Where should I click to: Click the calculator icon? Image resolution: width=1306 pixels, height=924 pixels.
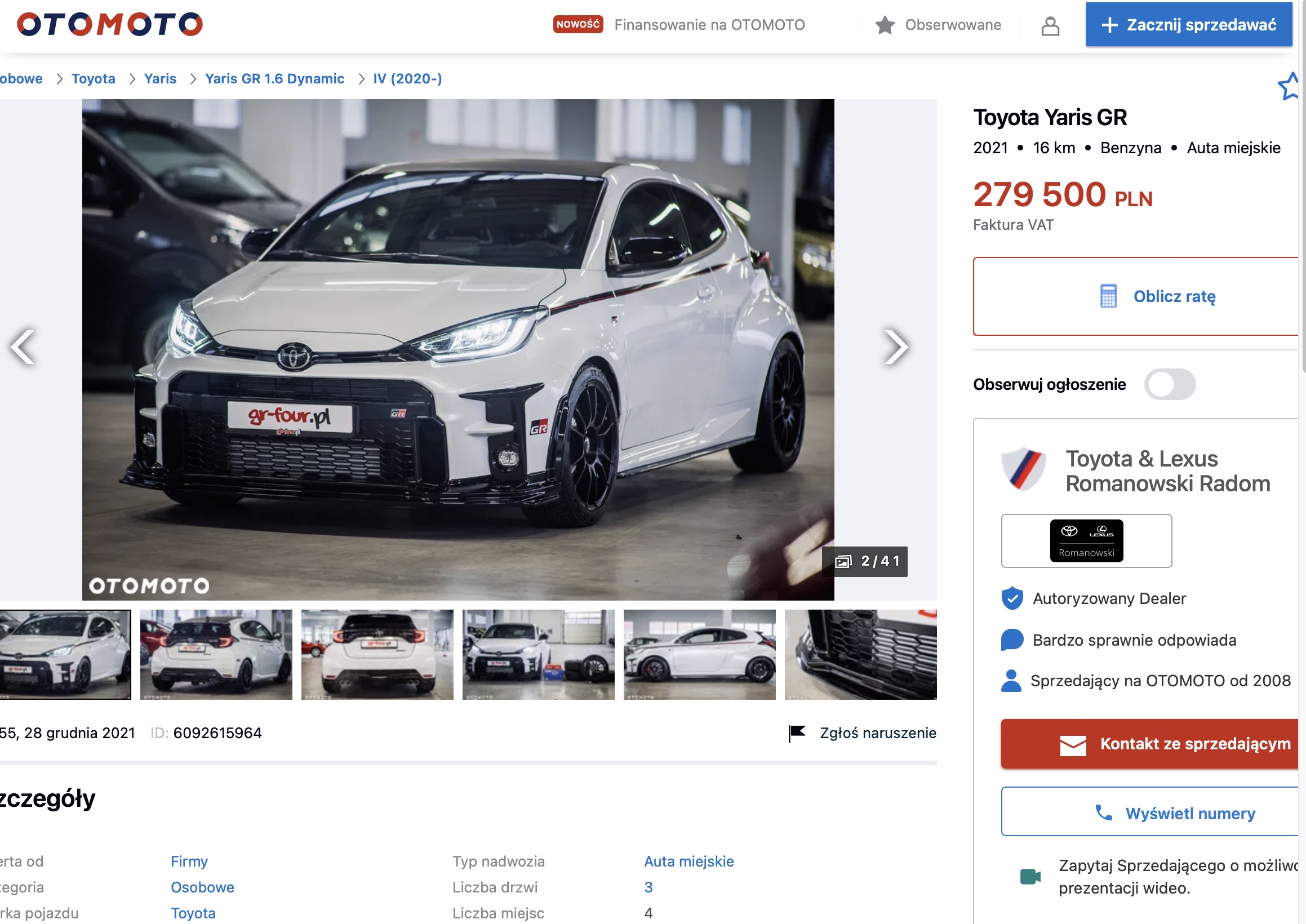(x=1108, y=296)
